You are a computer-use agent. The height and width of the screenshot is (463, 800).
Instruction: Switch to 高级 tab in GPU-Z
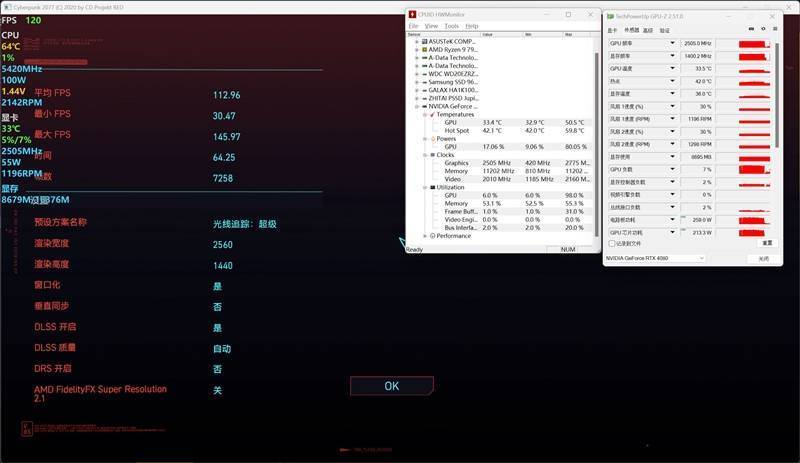tap(648, 31)
